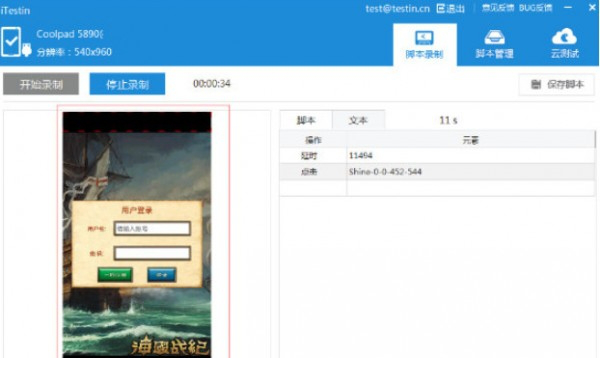Click the Coolpad 5890 device name
The image size is (600, 372).
coord(69,34)
